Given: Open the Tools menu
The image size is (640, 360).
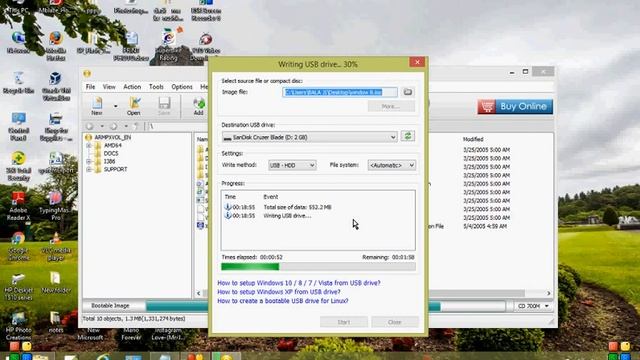Looking at the screenshot, I should tap(156, 87).
